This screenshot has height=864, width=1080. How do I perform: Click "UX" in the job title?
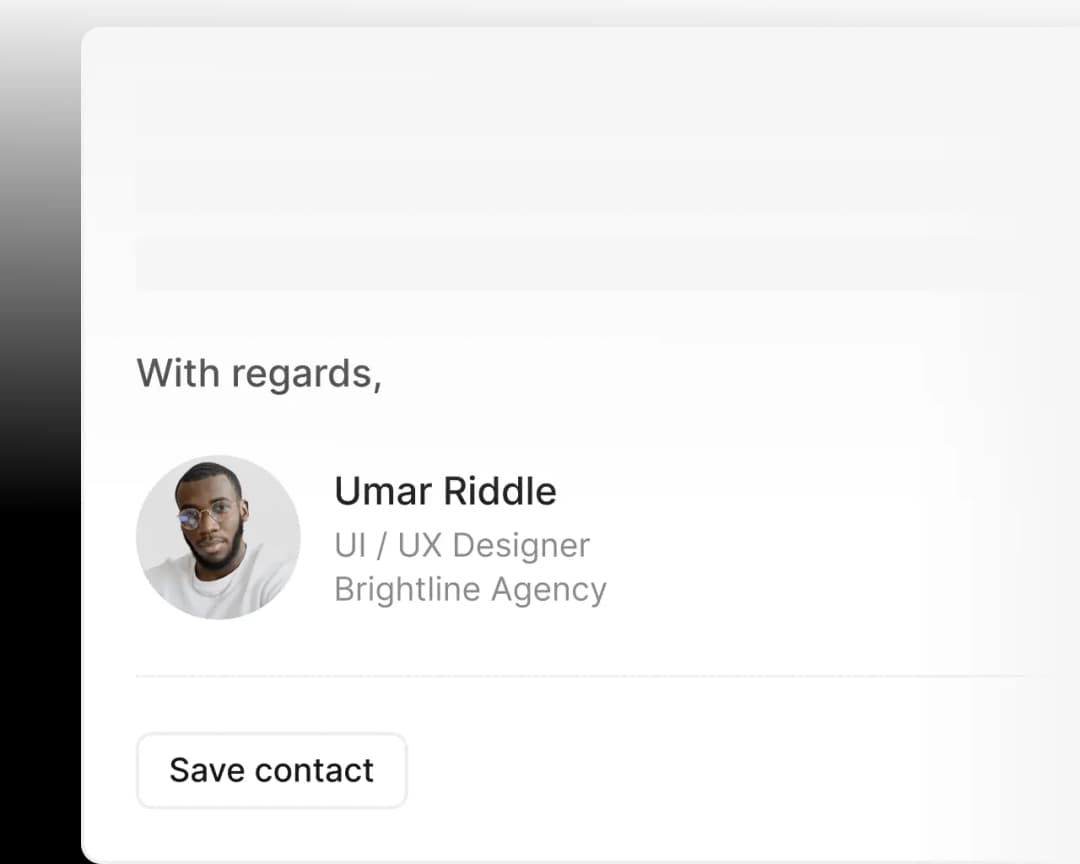click(420, 546)
